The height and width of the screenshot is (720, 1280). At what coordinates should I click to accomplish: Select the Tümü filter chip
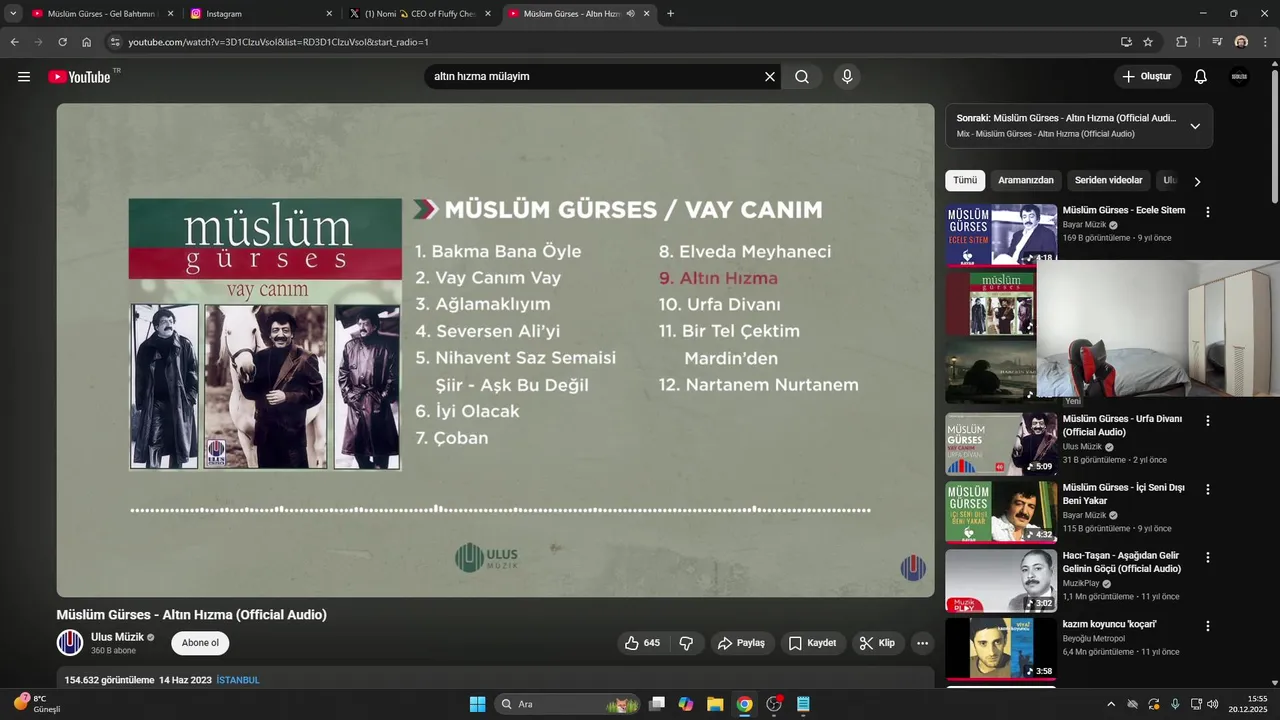point(965,181)
